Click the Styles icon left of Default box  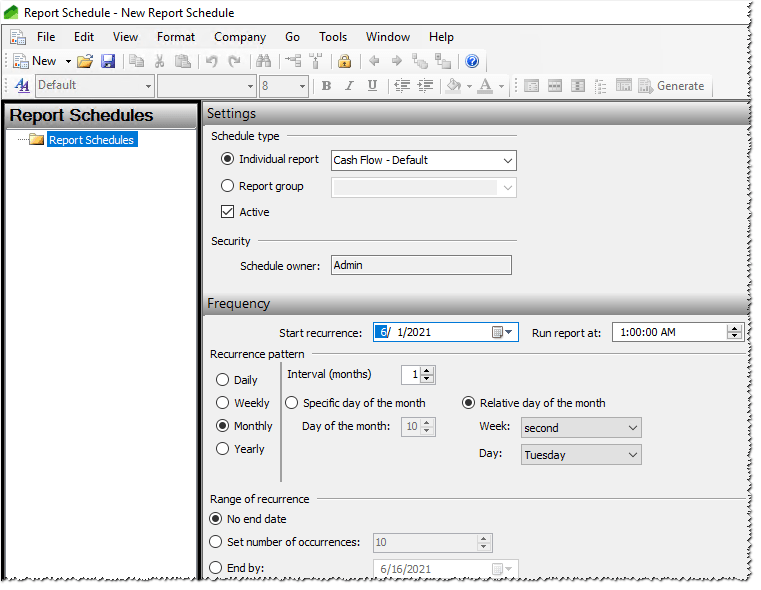click(22, 86)
